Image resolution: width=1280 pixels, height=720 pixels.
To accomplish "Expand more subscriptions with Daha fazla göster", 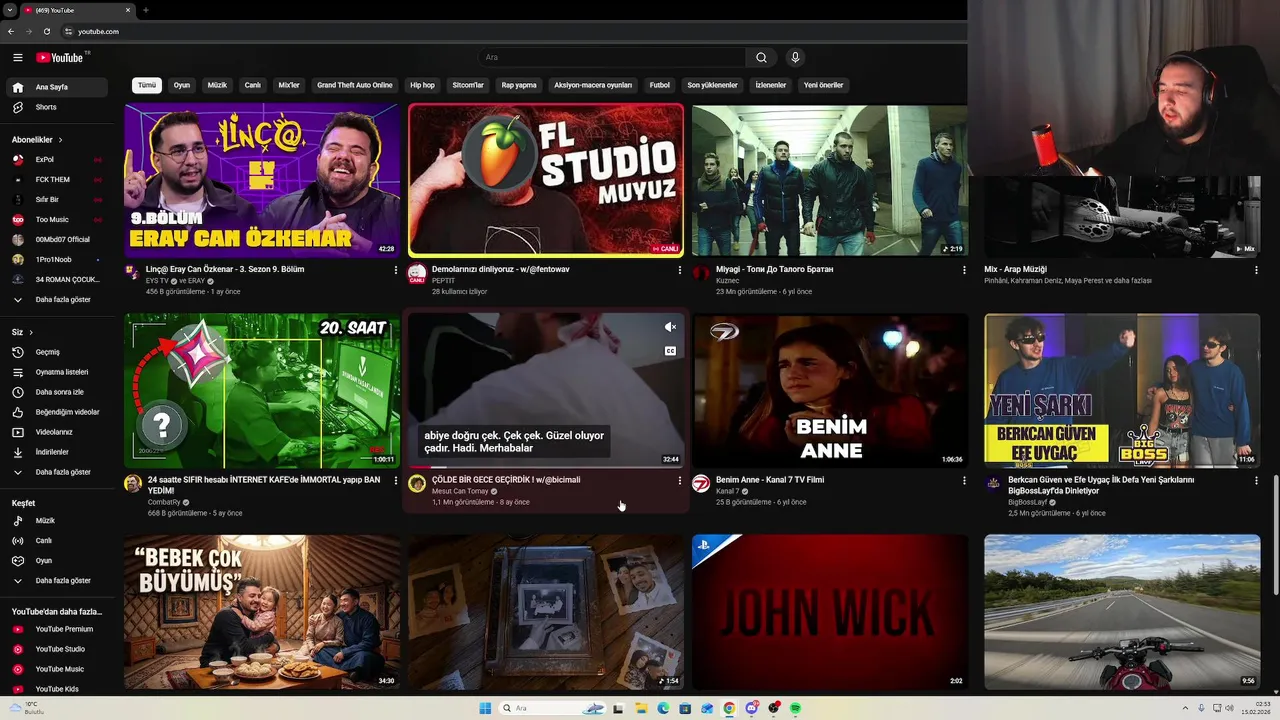I will coord(56,300).
